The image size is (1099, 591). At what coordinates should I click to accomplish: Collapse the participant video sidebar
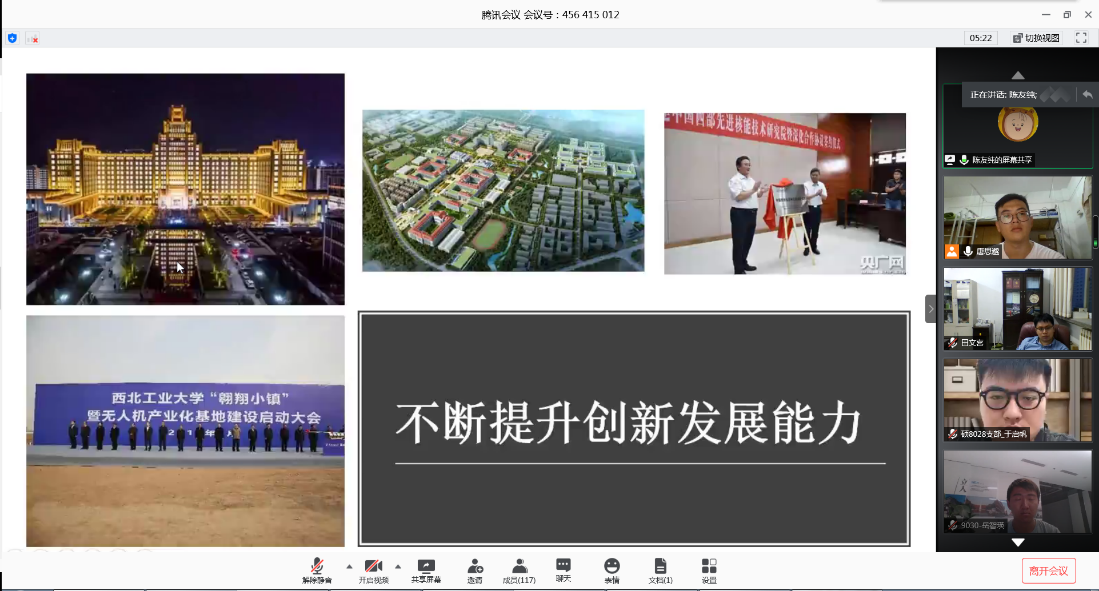[930, 309]
